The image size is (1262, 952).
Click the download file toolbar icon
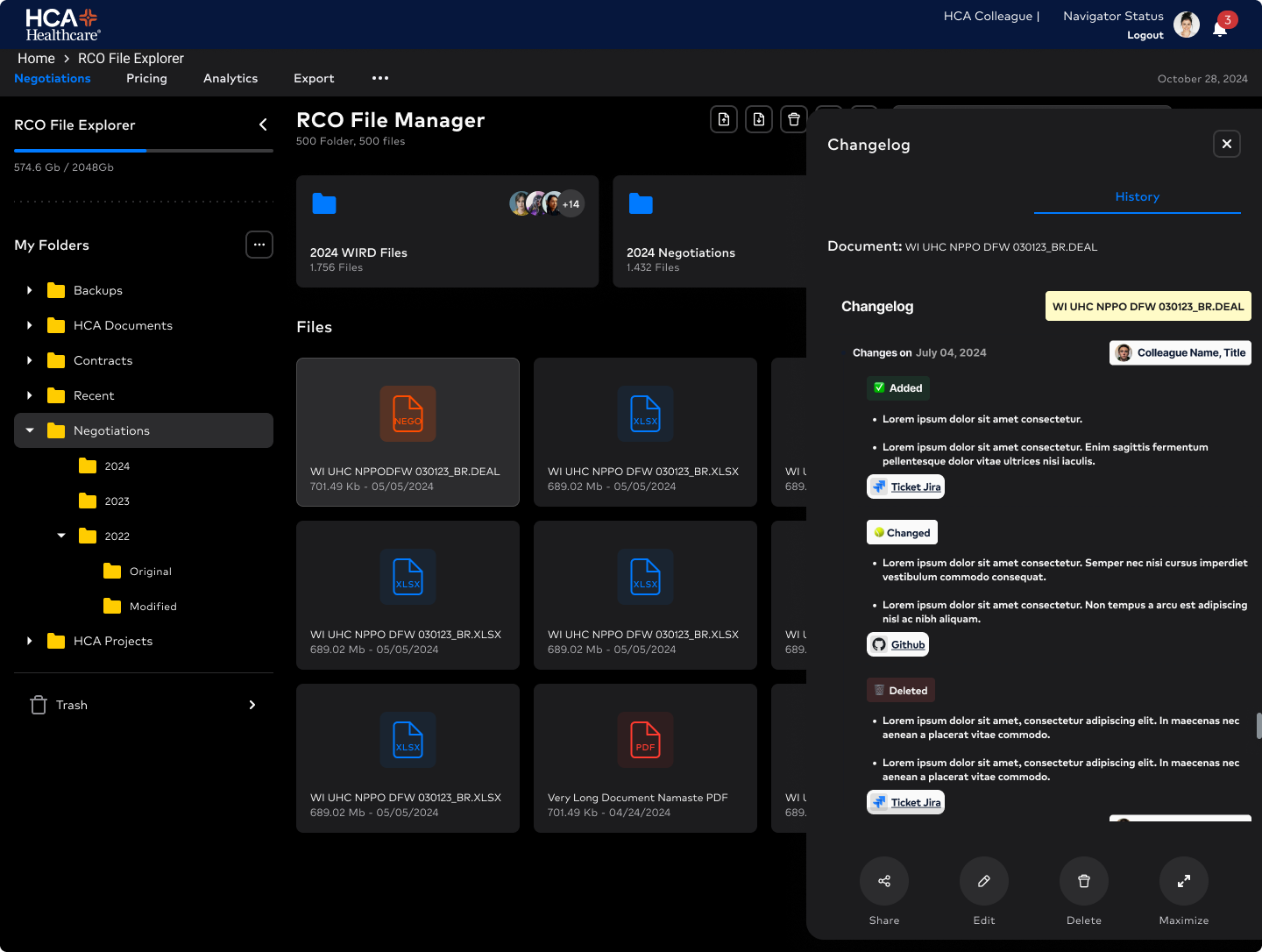click(759, 119)
